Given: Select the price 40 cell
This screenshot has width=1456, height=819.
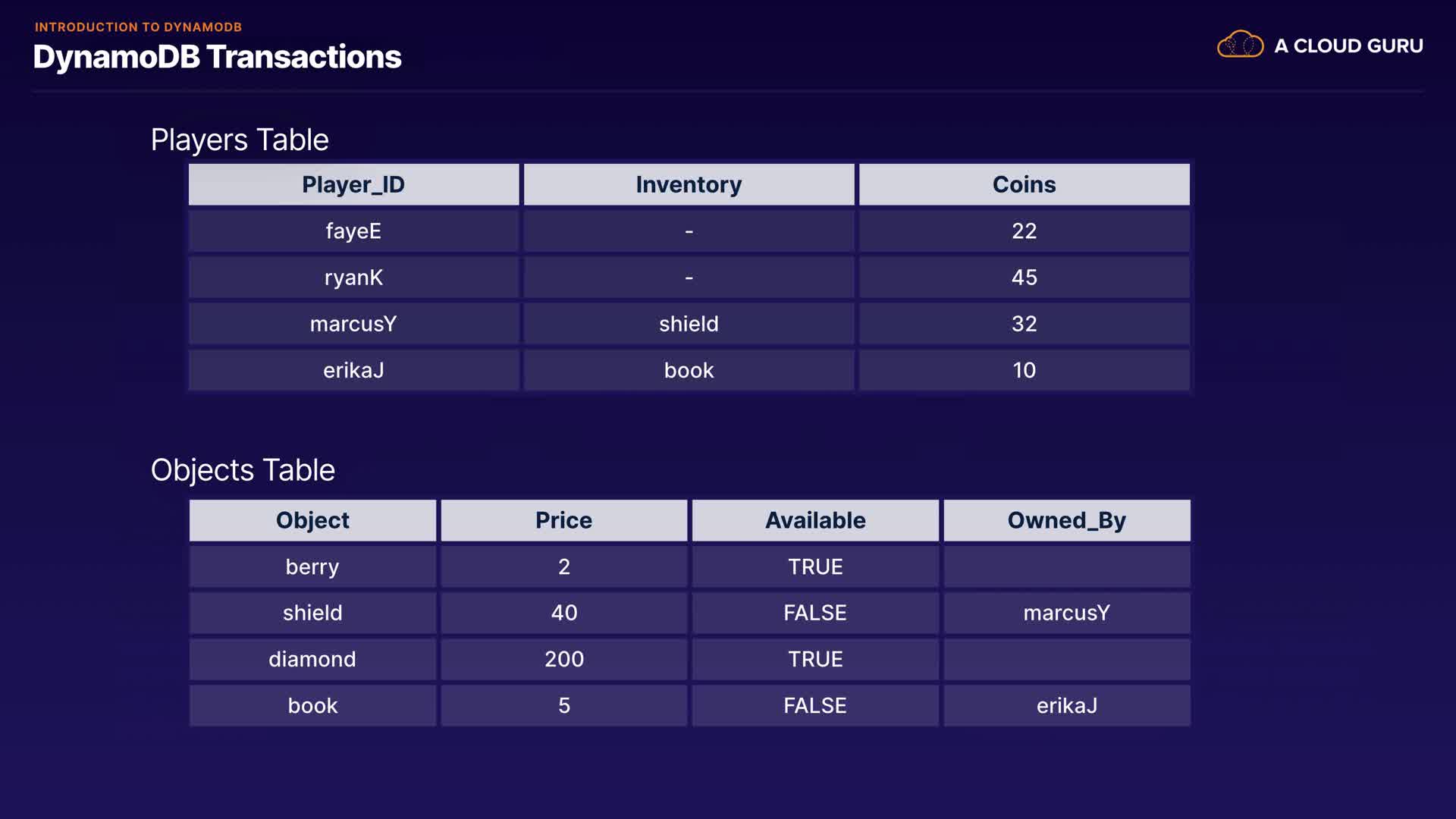Looking at the screenshot, I should 563,613.
